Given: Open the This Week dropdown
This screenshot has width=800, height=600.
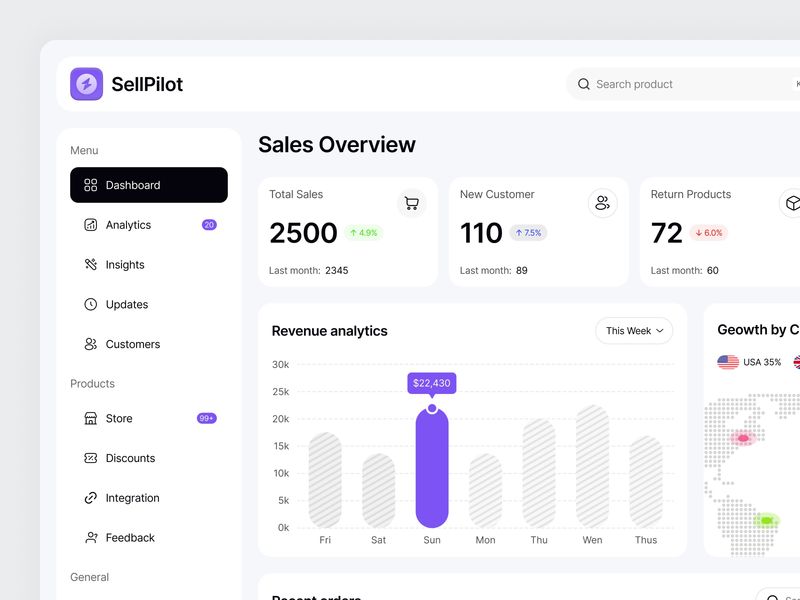Looking at the screenshot, I should click(633, 330).
